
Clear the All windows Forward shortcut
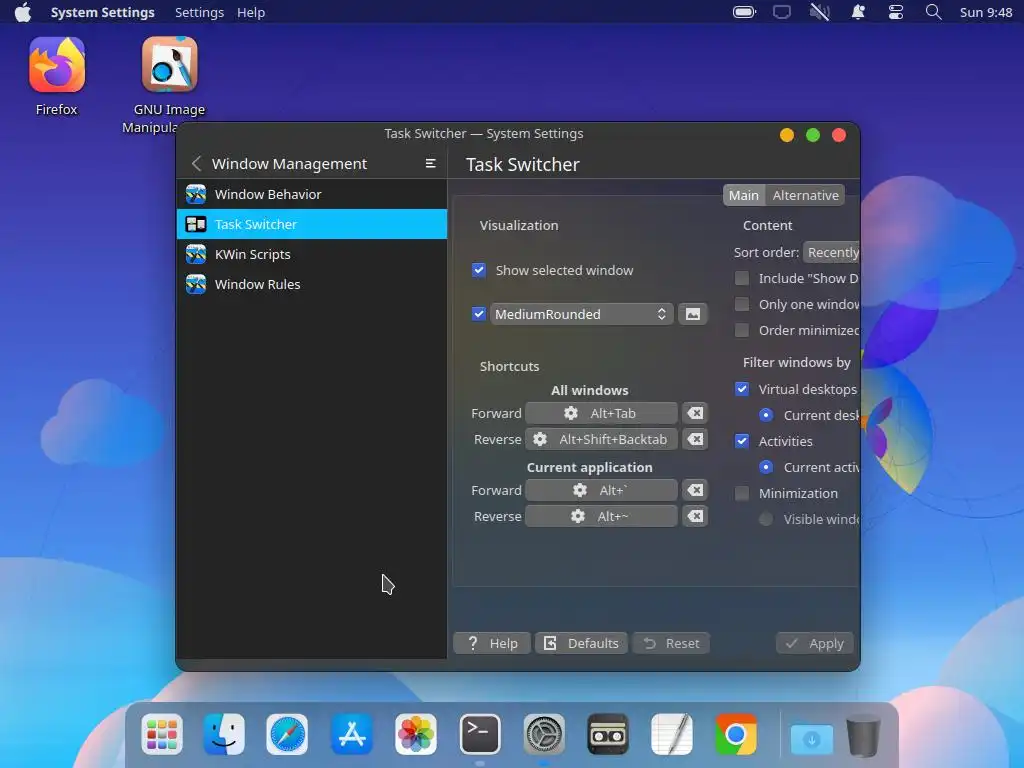pos(695,413)
